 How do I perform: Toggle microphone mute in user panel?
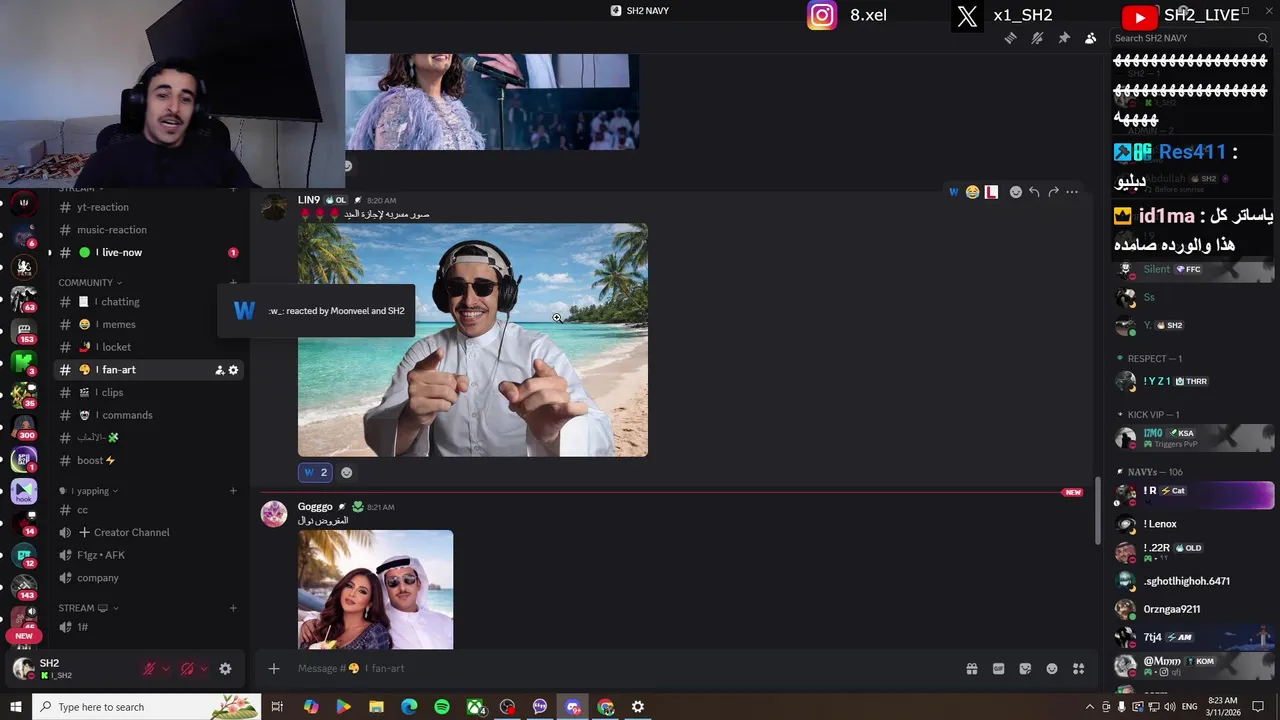(x=150, y=669)
